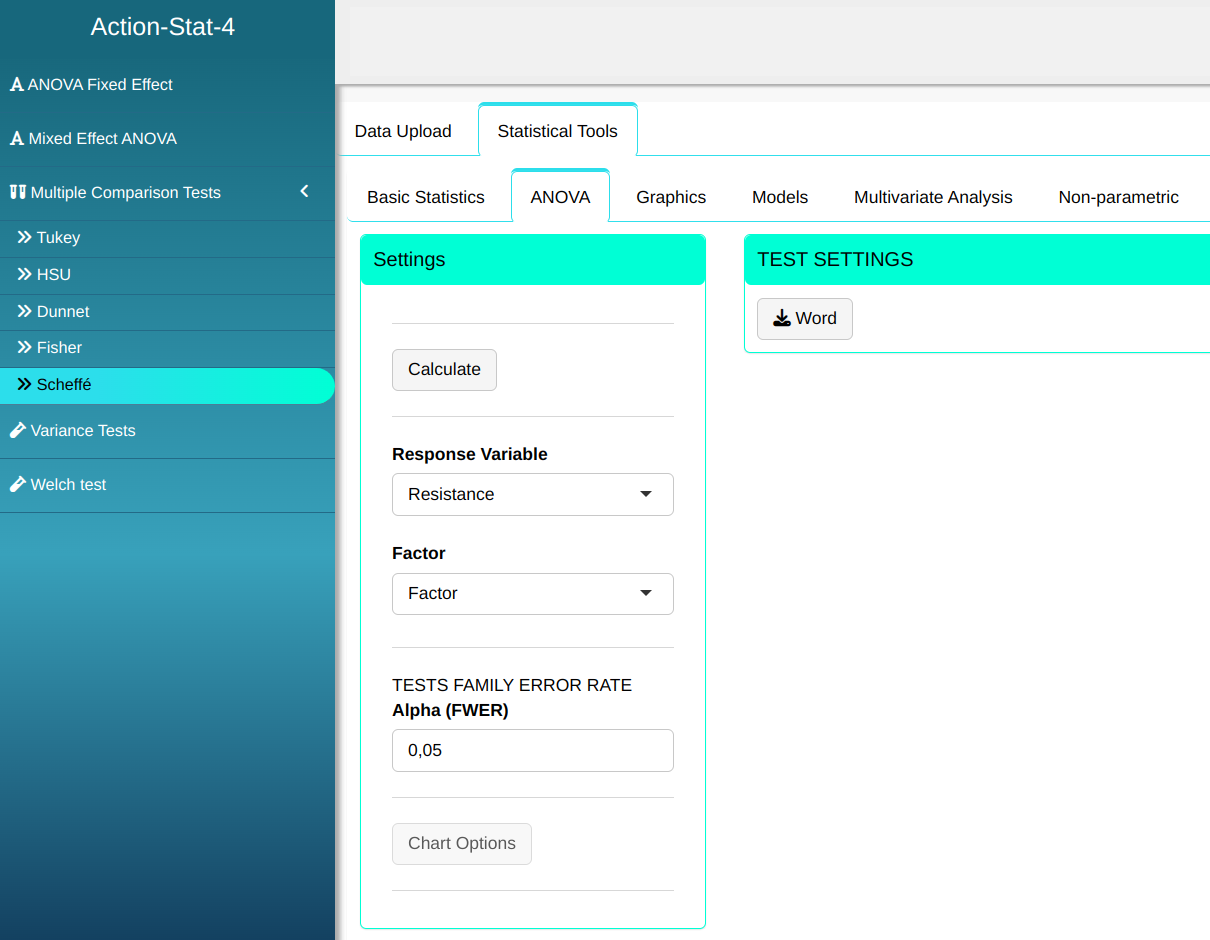Click the Variance Tests eyedropper icon
The height and width of the screenshot is (940, 1210).
(x=18, y=430)
